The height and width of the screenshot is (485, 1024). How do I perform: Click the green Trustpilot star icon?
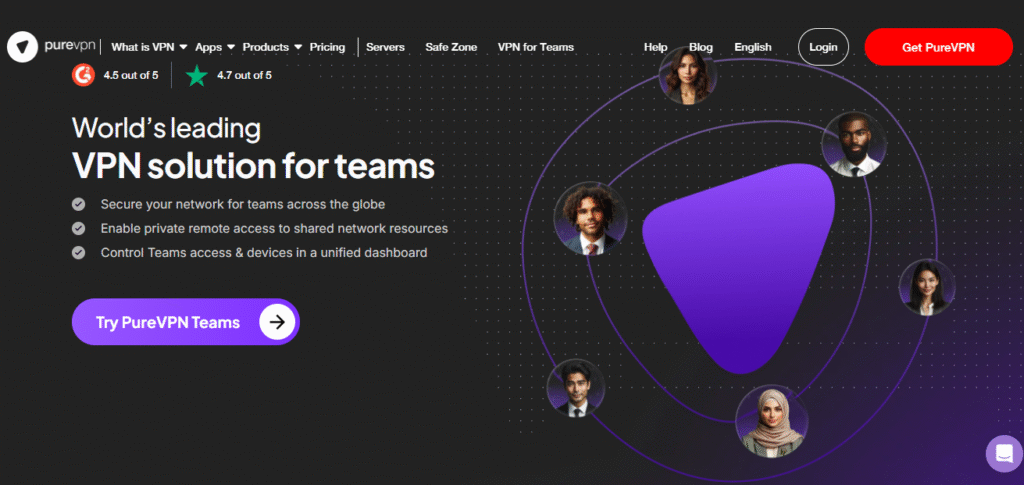197,75
